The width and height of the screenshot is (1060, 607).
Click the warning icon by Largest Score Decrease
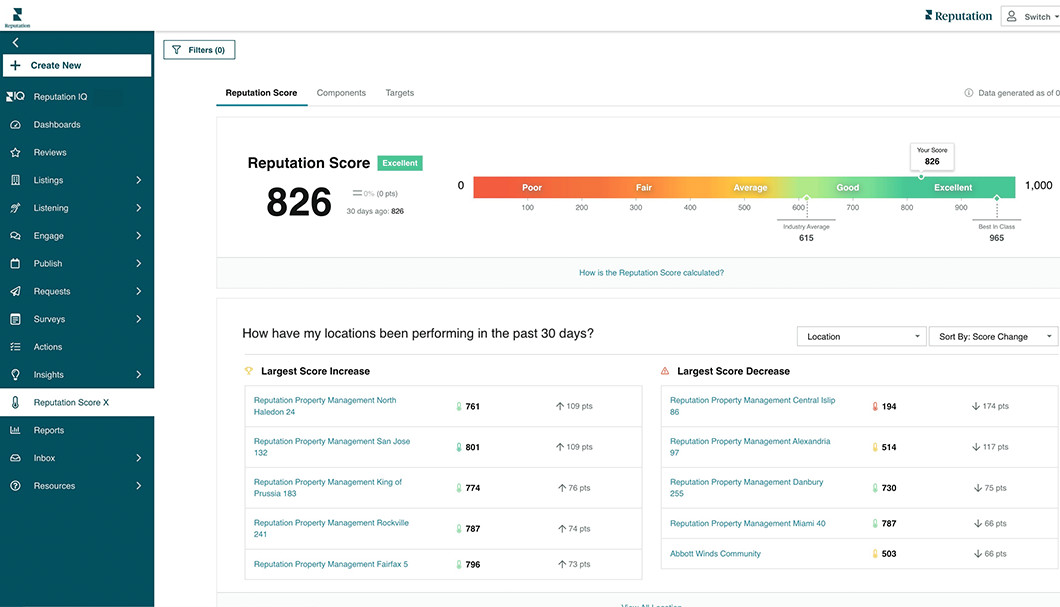pyautogui.click(x=665, y=370)
